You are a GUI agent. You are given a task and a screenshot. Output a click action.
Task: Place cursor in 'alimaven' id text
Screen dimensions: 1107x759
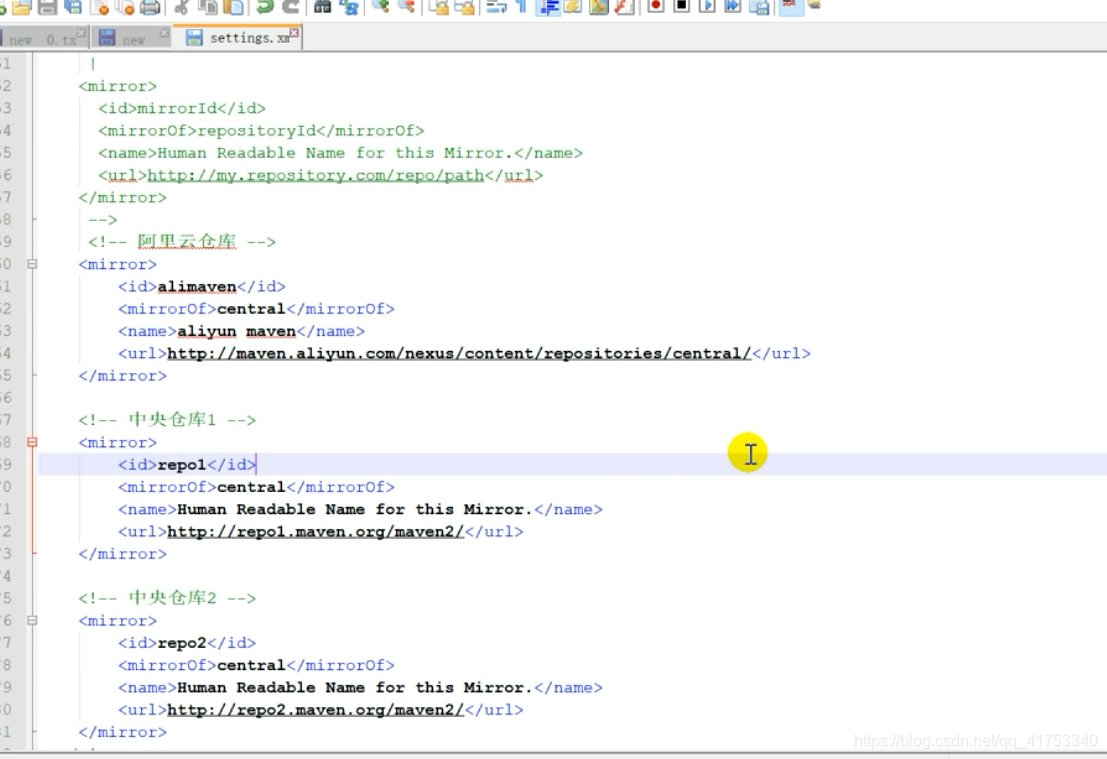coord(196,286)
